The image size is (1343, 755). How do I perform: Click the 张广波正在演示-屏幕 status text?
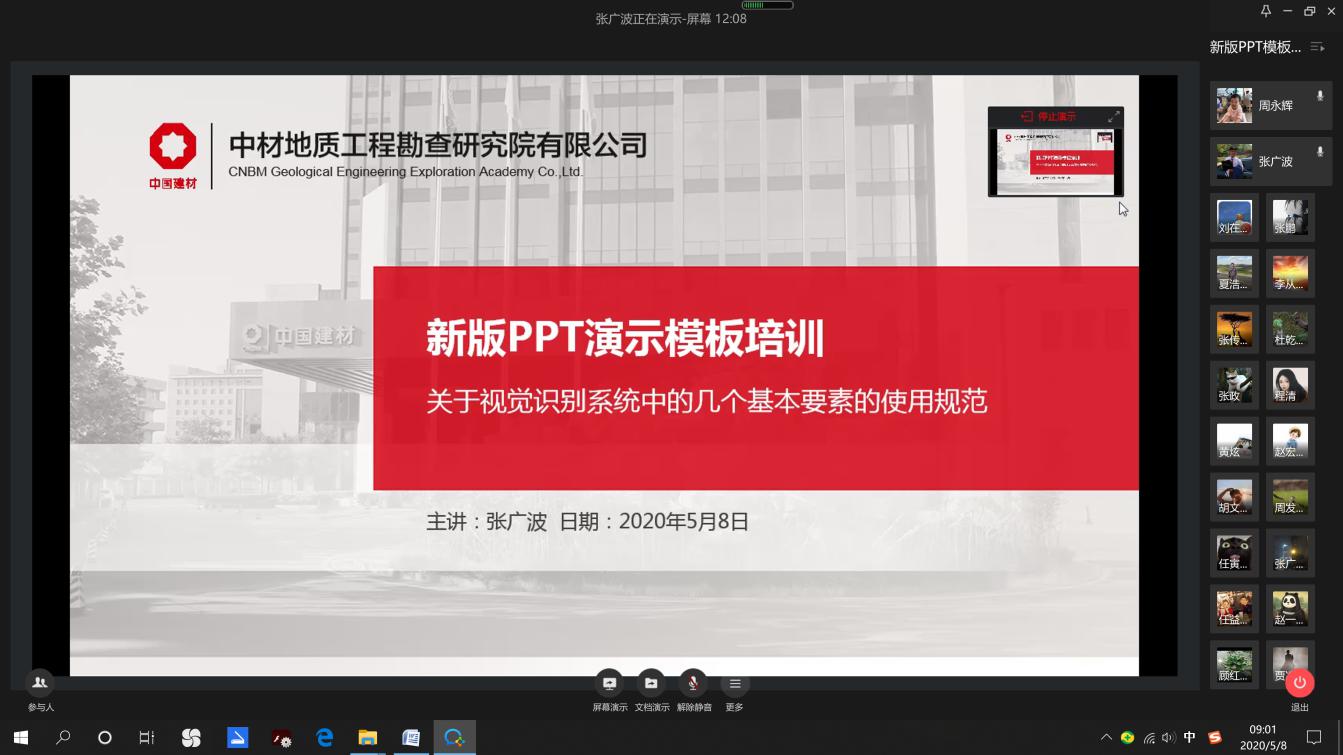pos(671,19)
